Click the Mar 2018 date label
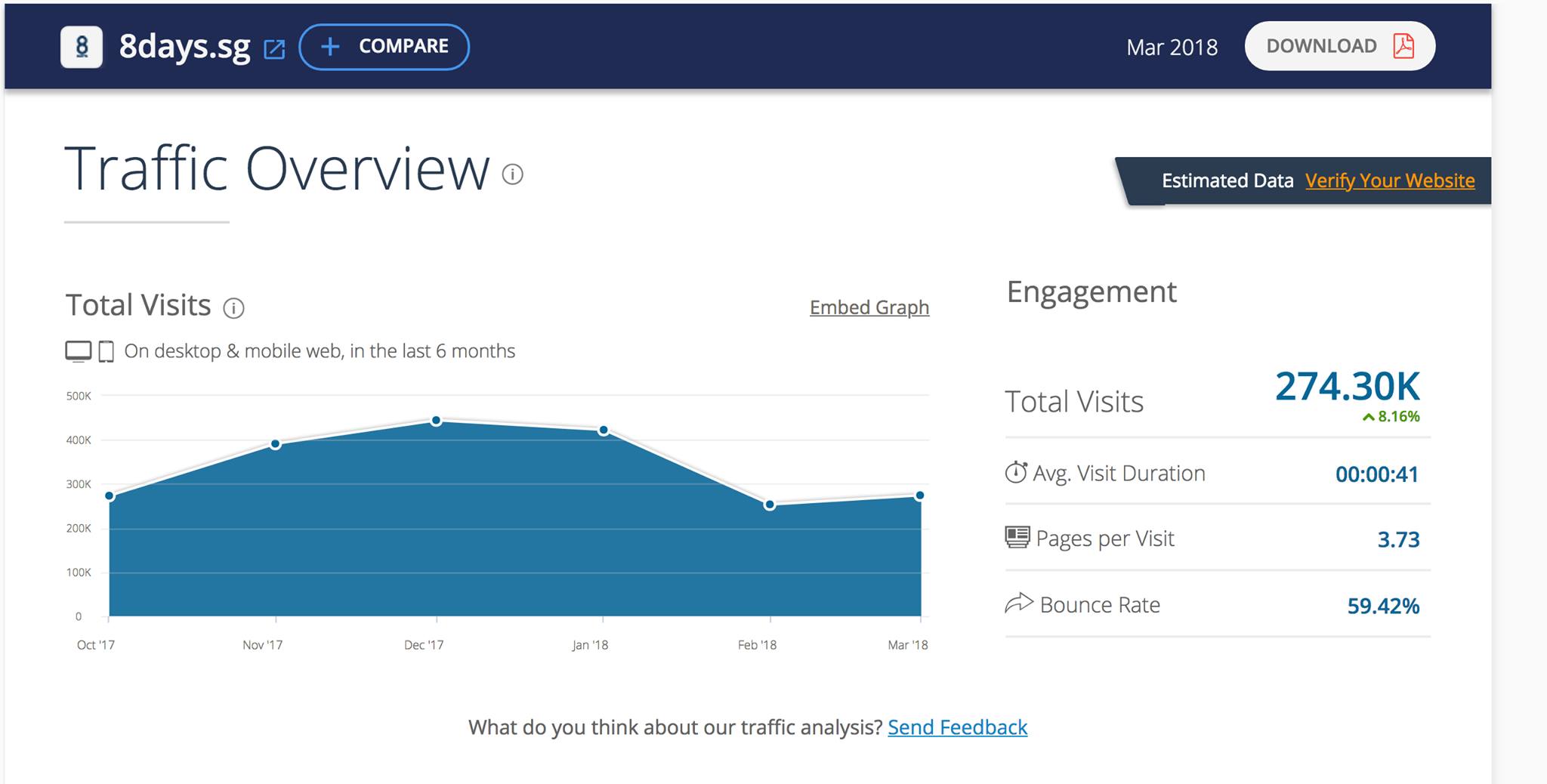 [1172, 48]
